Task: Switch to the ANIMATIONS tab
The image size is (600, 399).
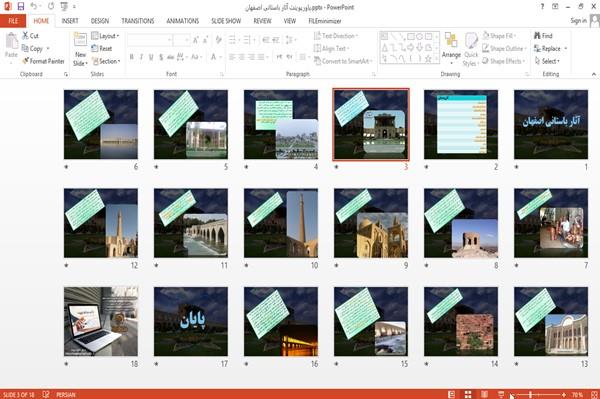Action: (183, 21)
